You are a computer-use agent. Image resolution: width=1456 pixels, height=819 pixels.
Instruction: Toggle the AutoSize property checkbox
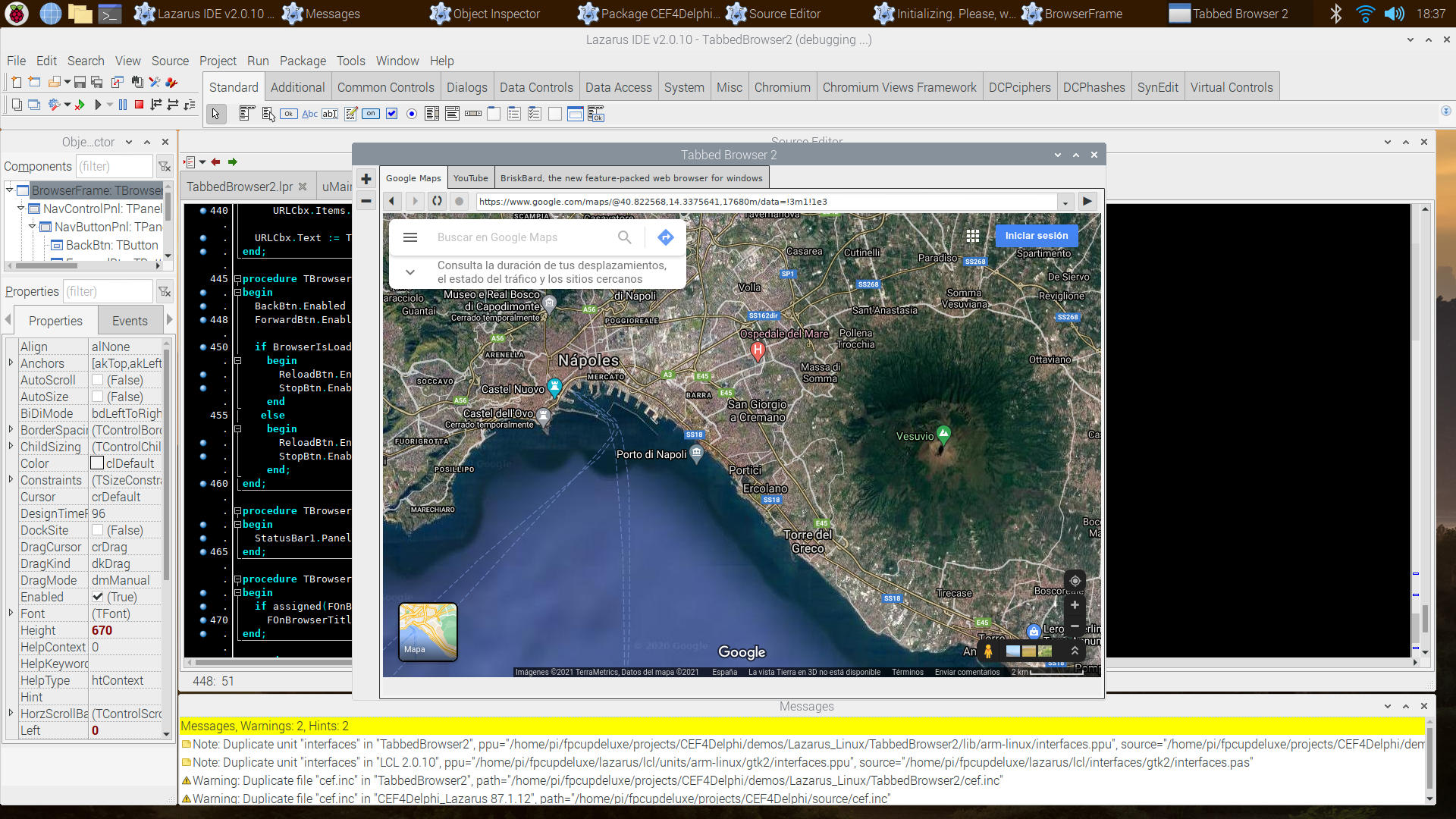pyautogui.click(x=98, y=397)
